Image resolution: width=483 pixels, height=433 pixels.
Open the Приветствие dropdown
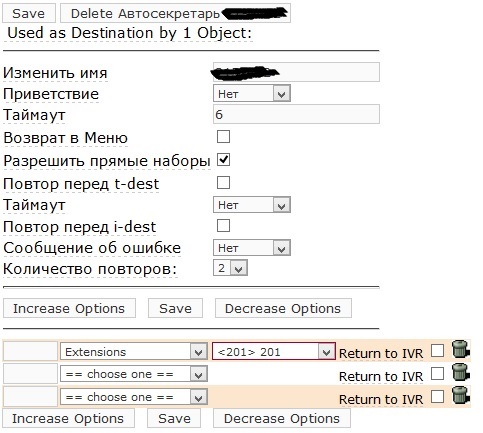click(x=252, y=93)
